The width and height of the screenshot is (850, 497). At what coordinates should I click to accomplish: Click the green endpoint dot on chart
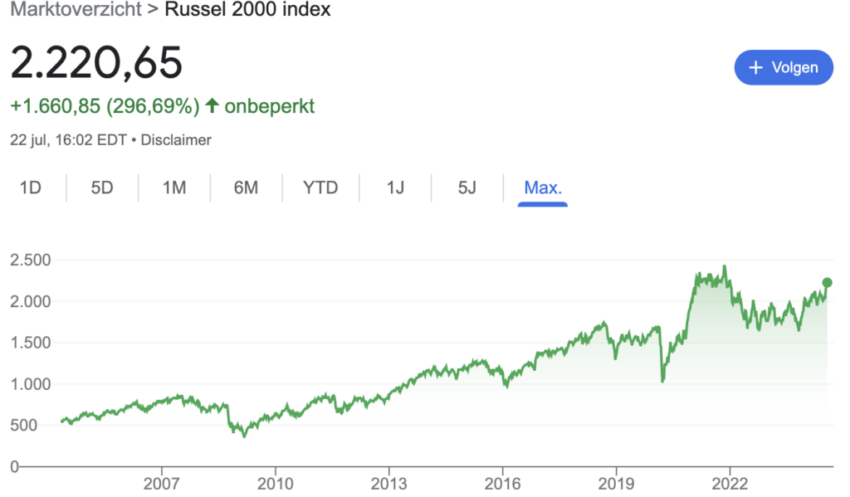[827, 282]
